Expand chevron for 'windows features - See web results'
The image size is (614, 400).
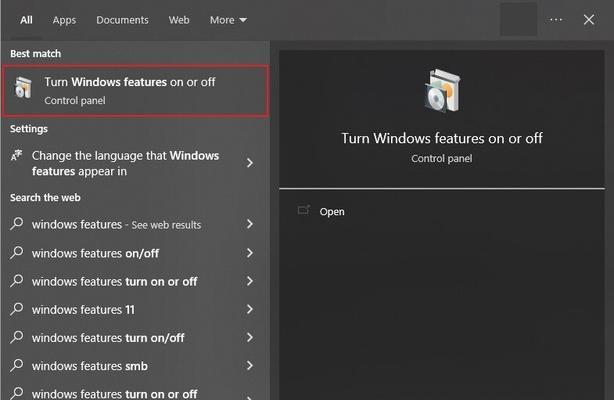coord(250,224)
